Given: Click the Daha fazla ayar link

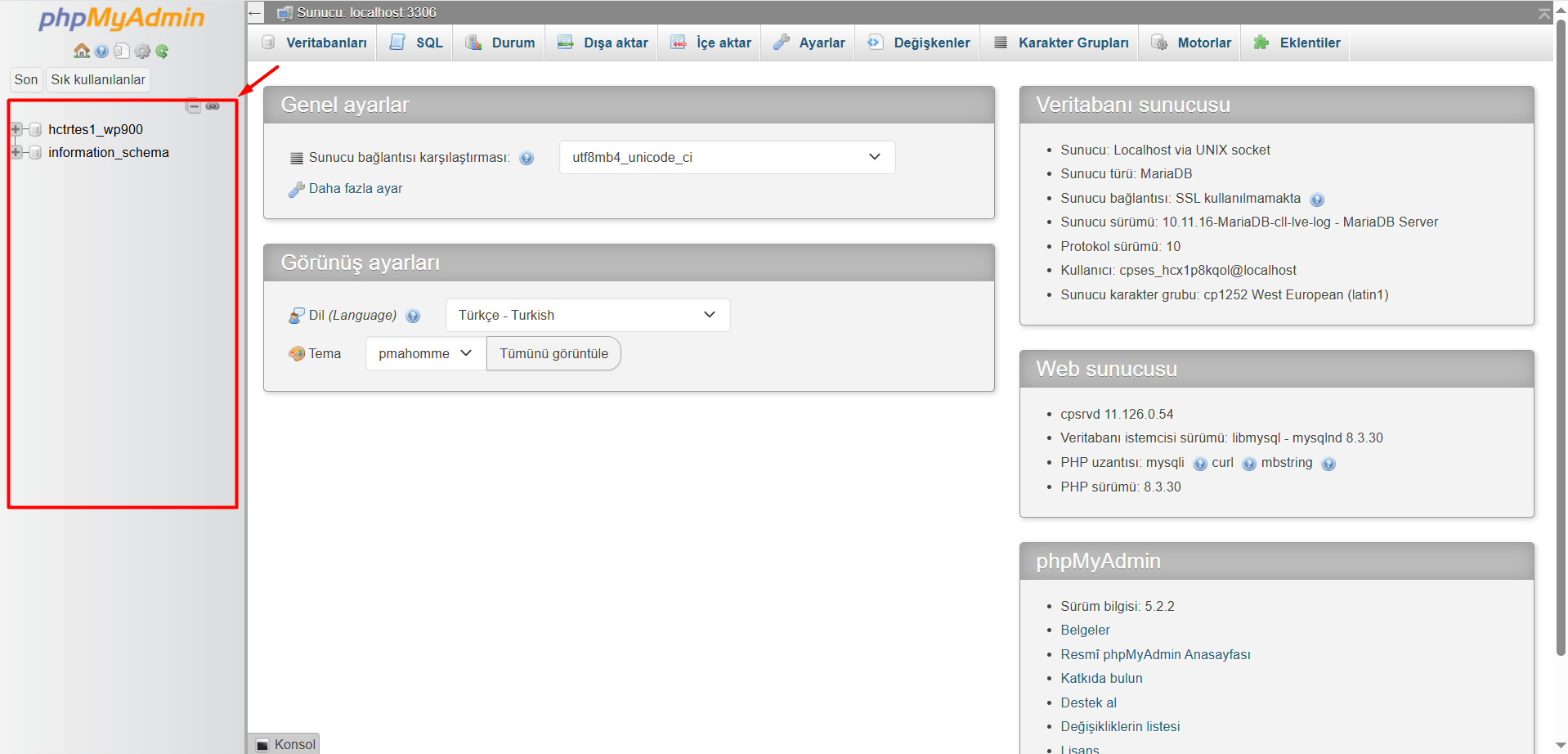Looking at the screenshot, I should [356, 189].
